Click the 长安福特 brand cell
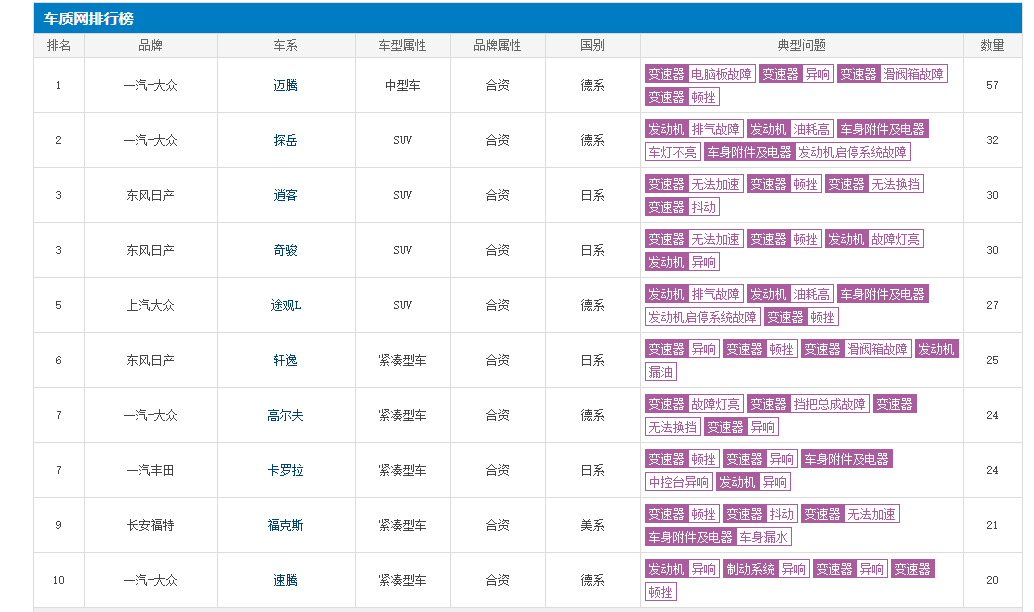 pyautogui.click(x=150, y=526)
